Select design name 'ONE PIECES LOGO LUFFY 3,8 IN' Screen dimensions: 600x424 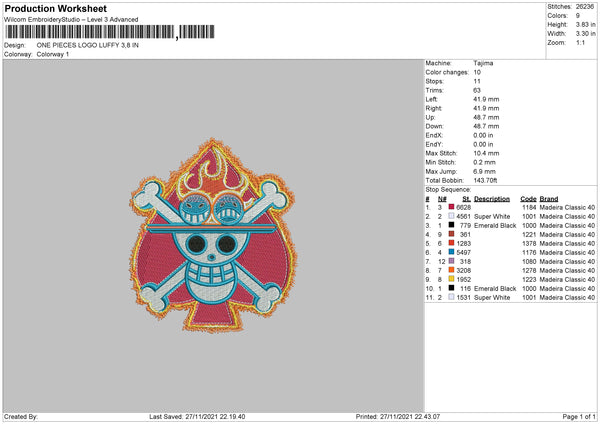click(88, 45)
